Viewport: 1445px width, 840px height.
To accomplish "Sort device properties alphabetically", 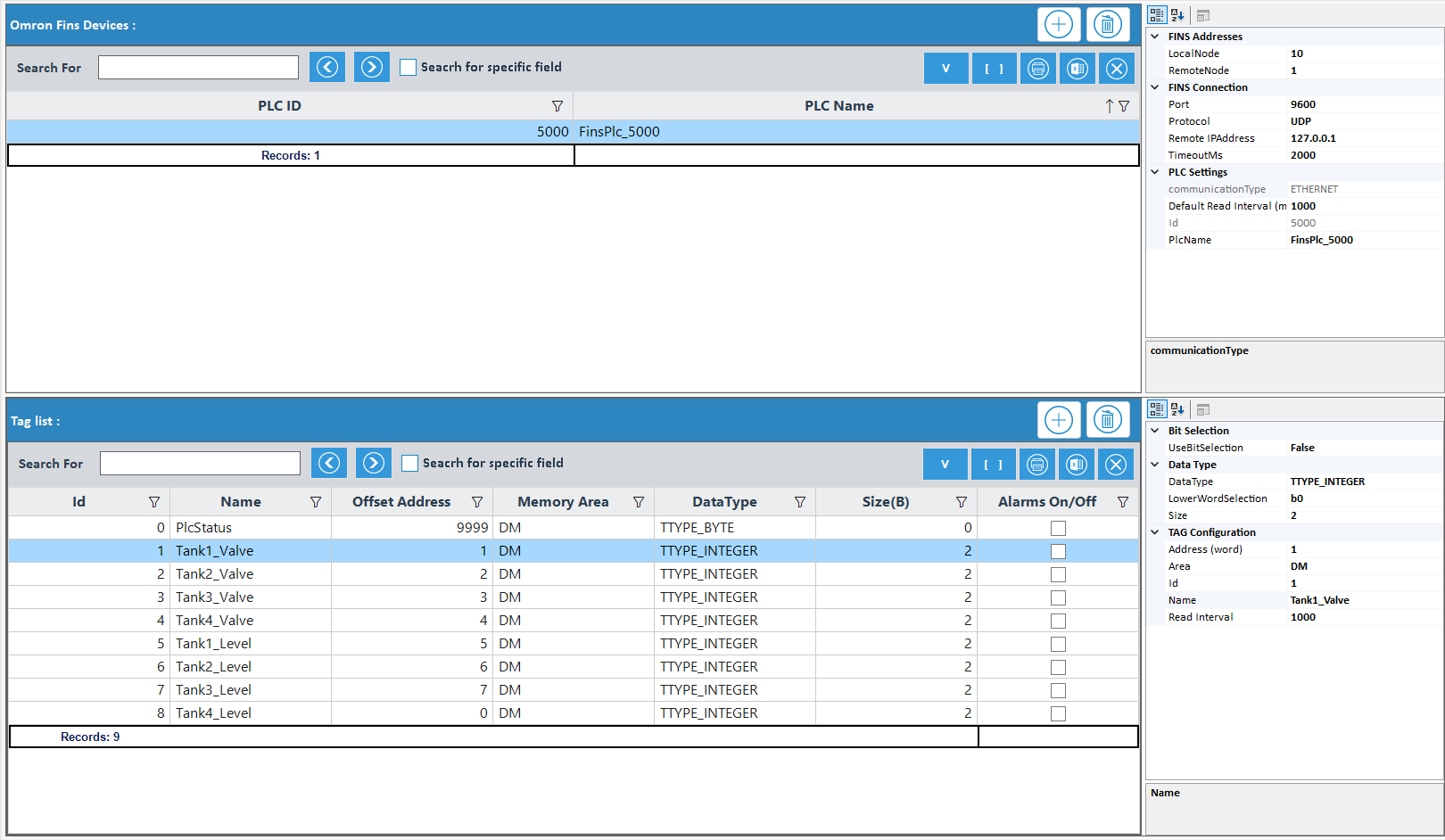I will (1177, 15).
